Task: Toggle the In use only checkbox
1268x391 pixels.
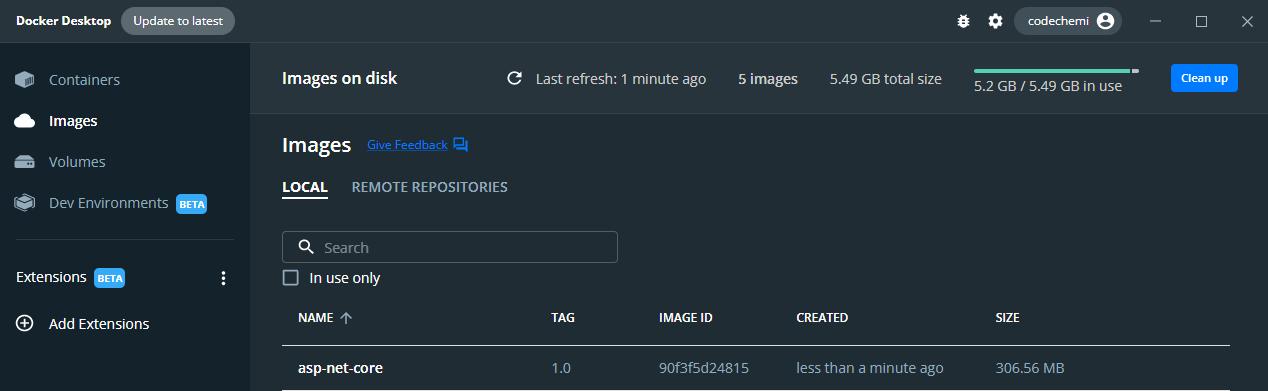Action: (x=291, y=278)
